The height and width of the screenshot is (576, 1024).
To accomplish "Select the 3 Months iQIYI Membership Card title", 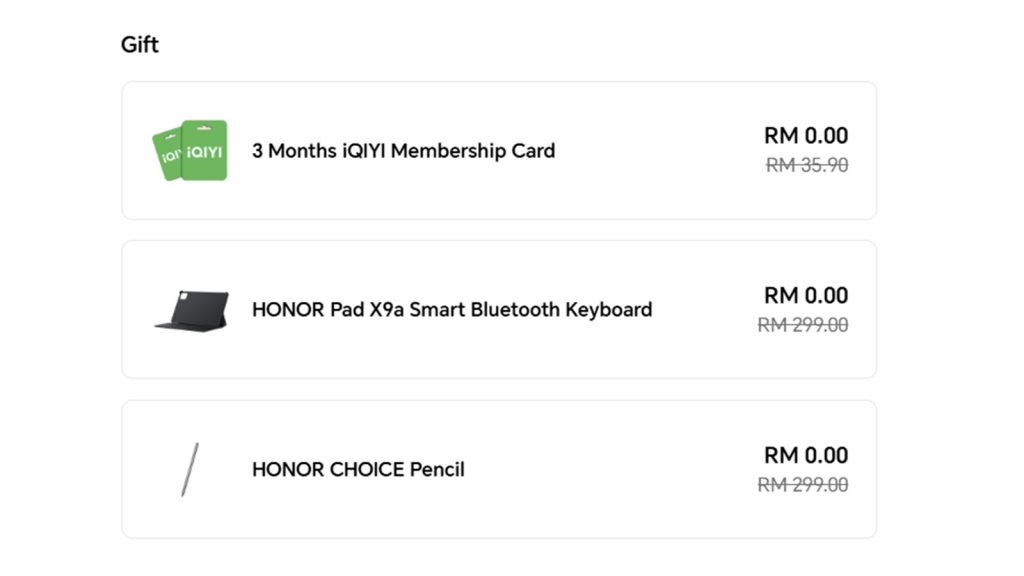I will pyautogui.click(x=403, y=151).
